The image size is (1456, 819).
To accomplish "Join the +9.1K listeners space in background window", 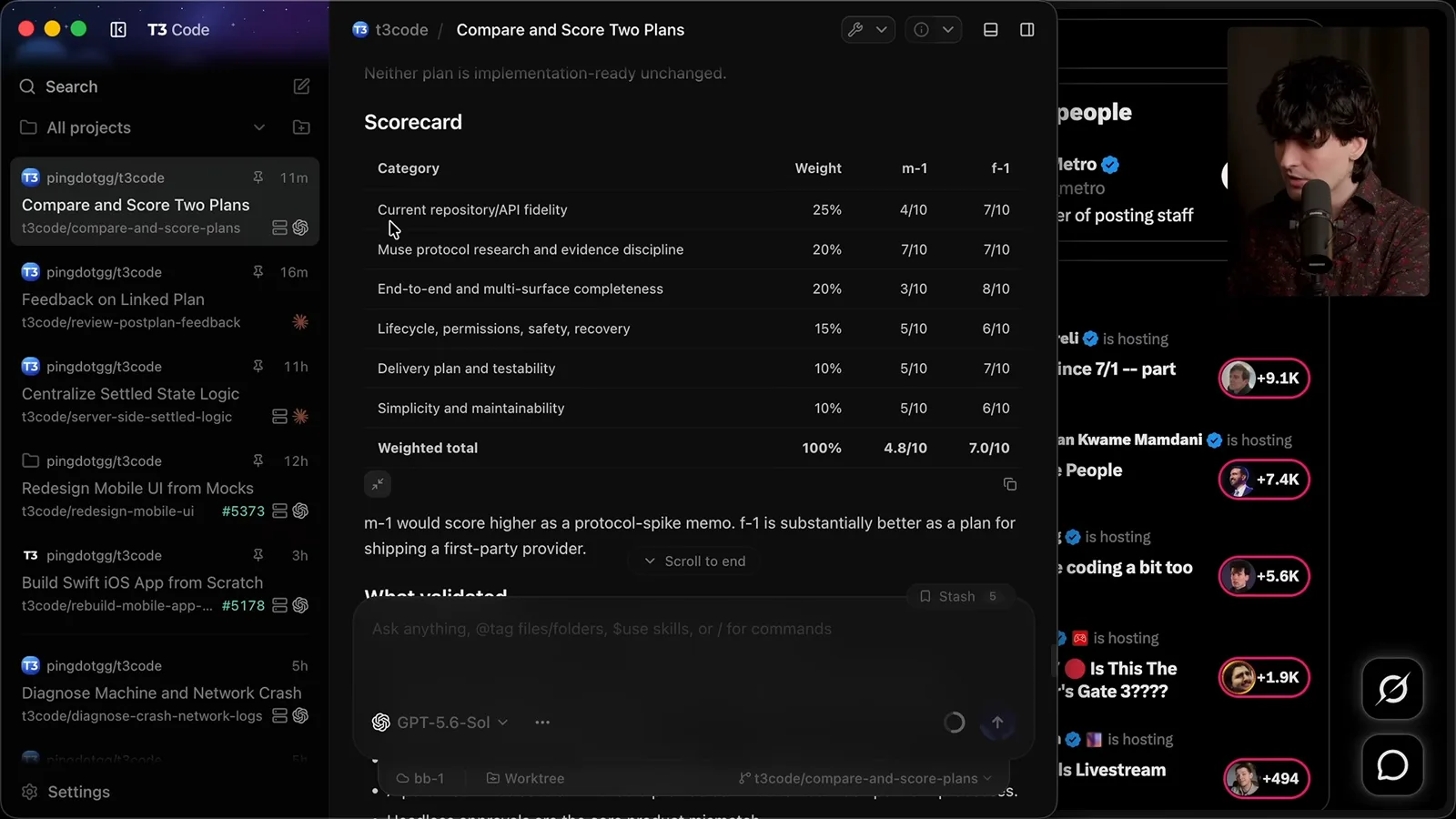I will coord(1264,379).
